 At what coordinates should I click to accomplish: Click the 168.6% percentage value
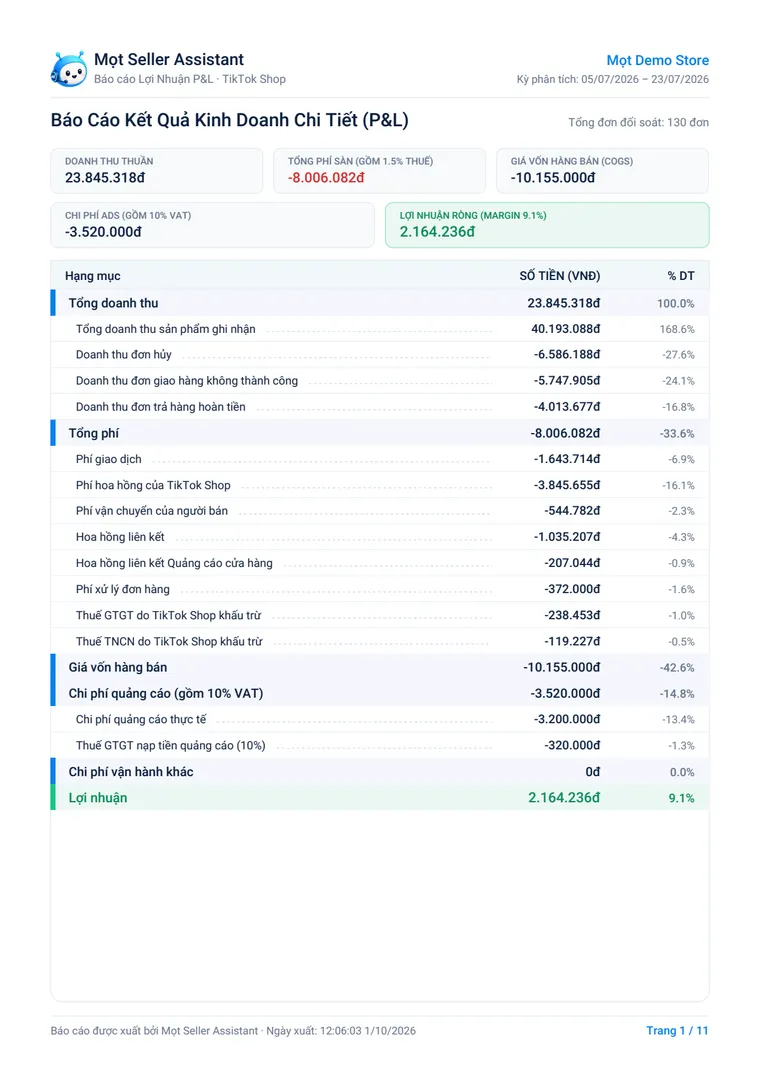pyautogui.click(x=677, y=329)
